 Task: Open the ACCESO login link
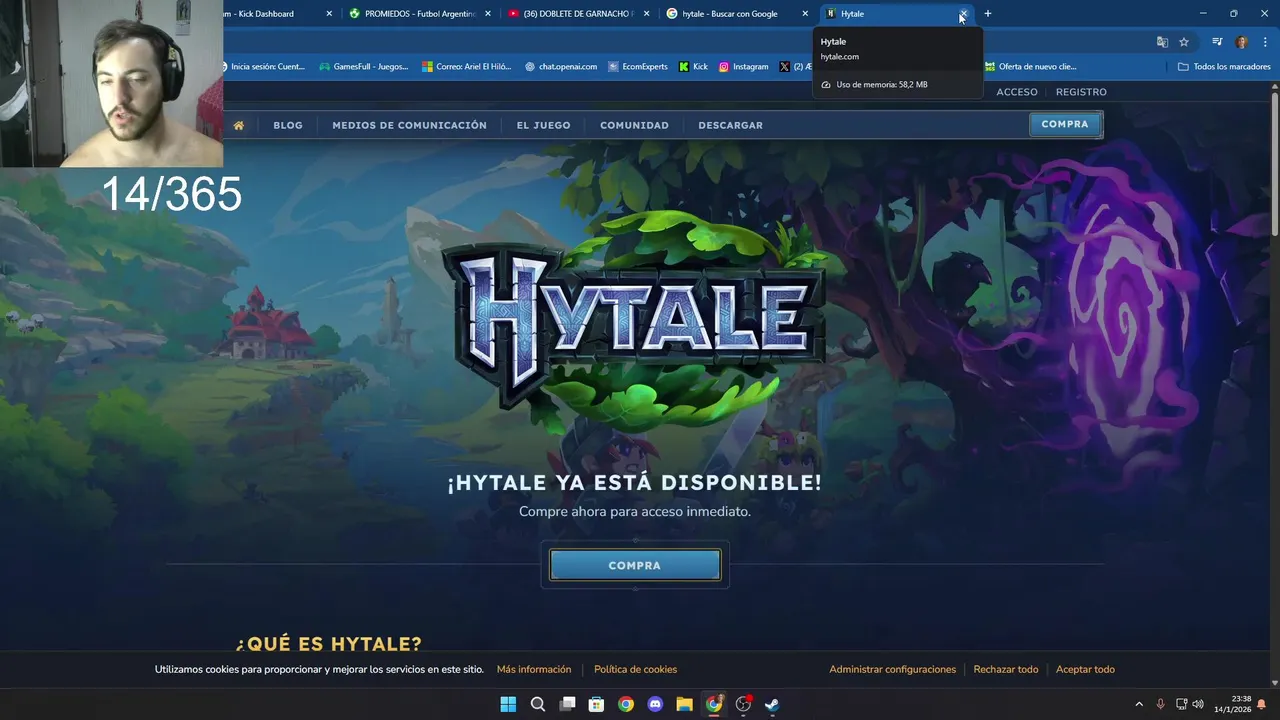pos(1017,92)
